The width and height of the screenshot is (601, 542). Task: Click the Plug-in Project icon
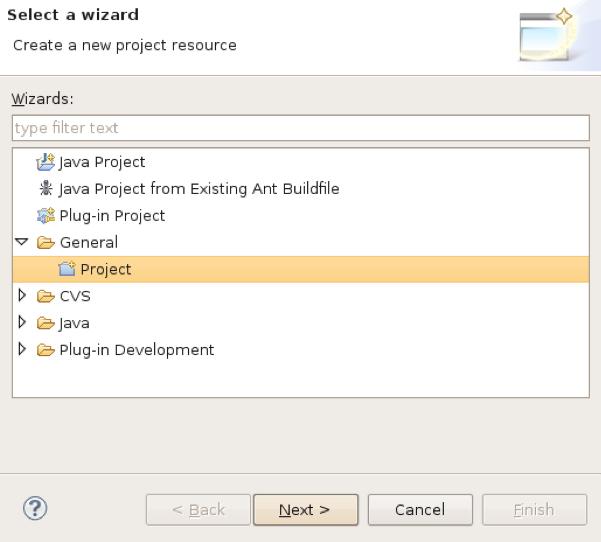coord(45,216)
